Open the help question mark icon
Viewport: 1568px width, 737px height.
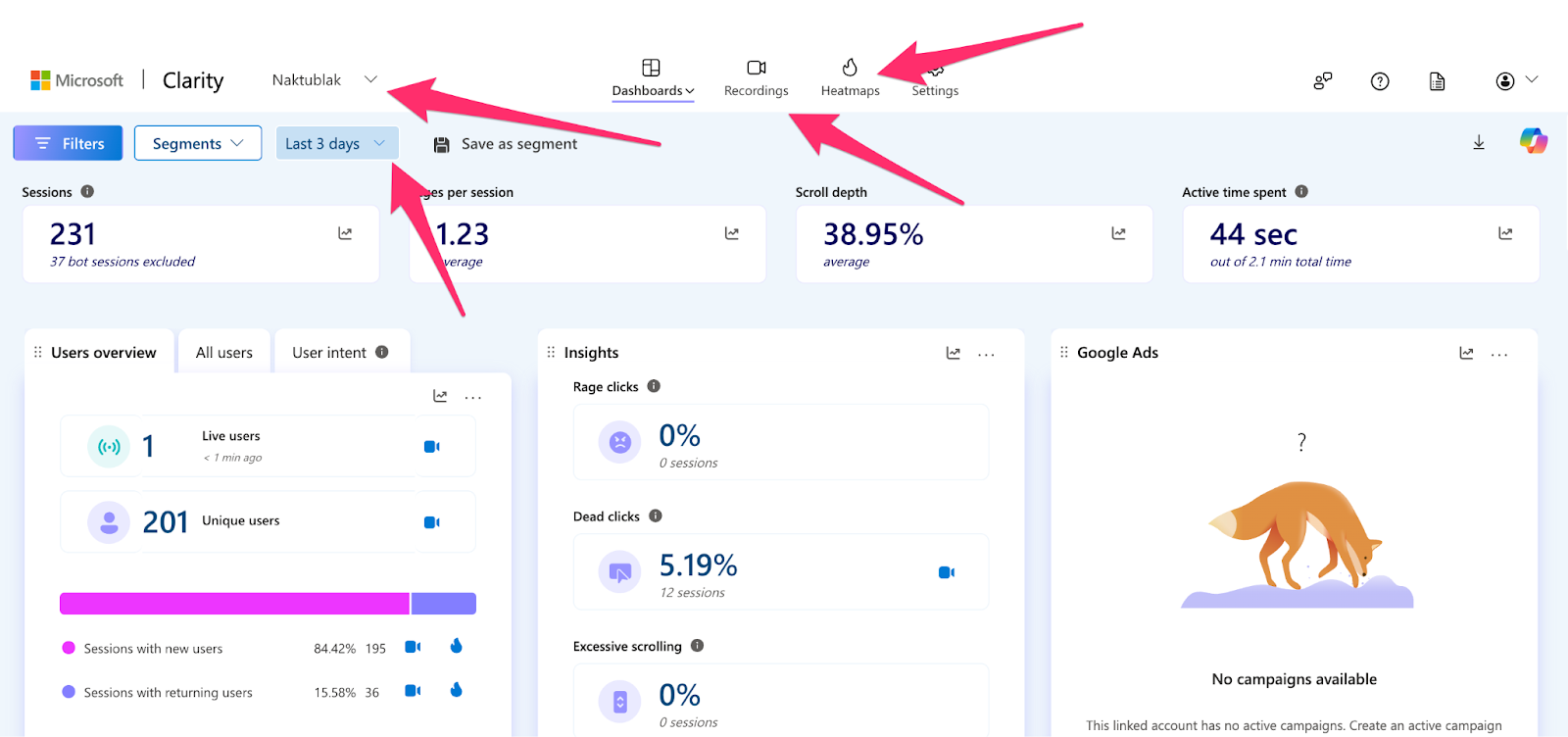coord(1380,81)
